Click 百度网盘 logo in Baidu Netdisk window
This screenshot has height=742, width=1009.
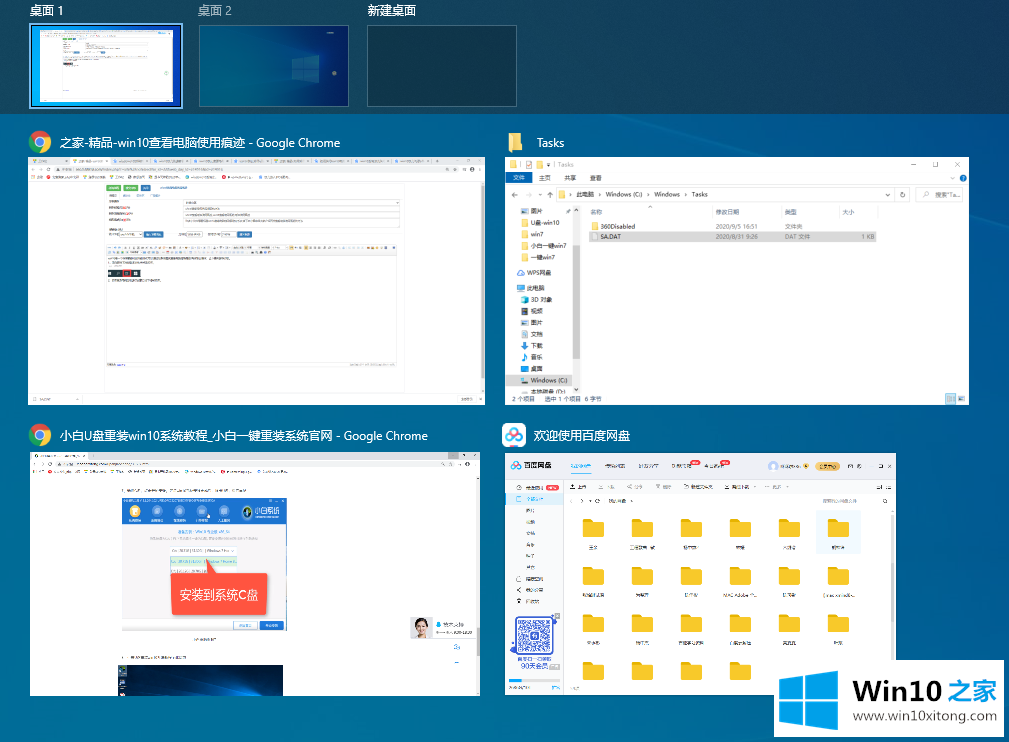pos(531,465)
